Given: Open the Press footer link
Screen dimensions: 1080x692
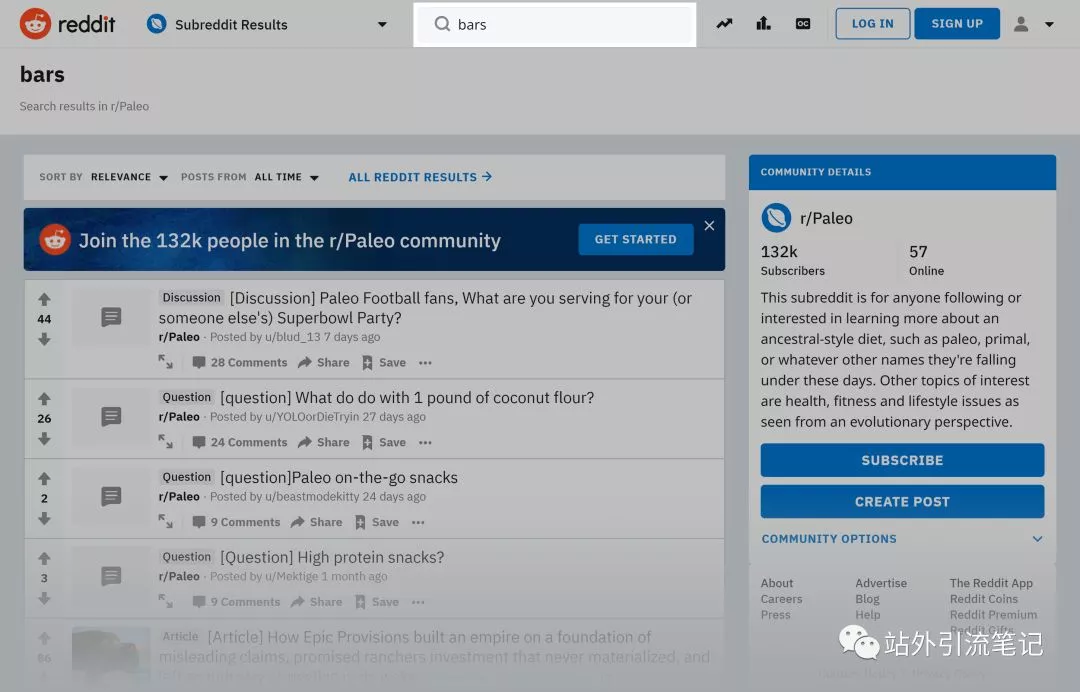Looking at the screenshot, I should 776,615.
